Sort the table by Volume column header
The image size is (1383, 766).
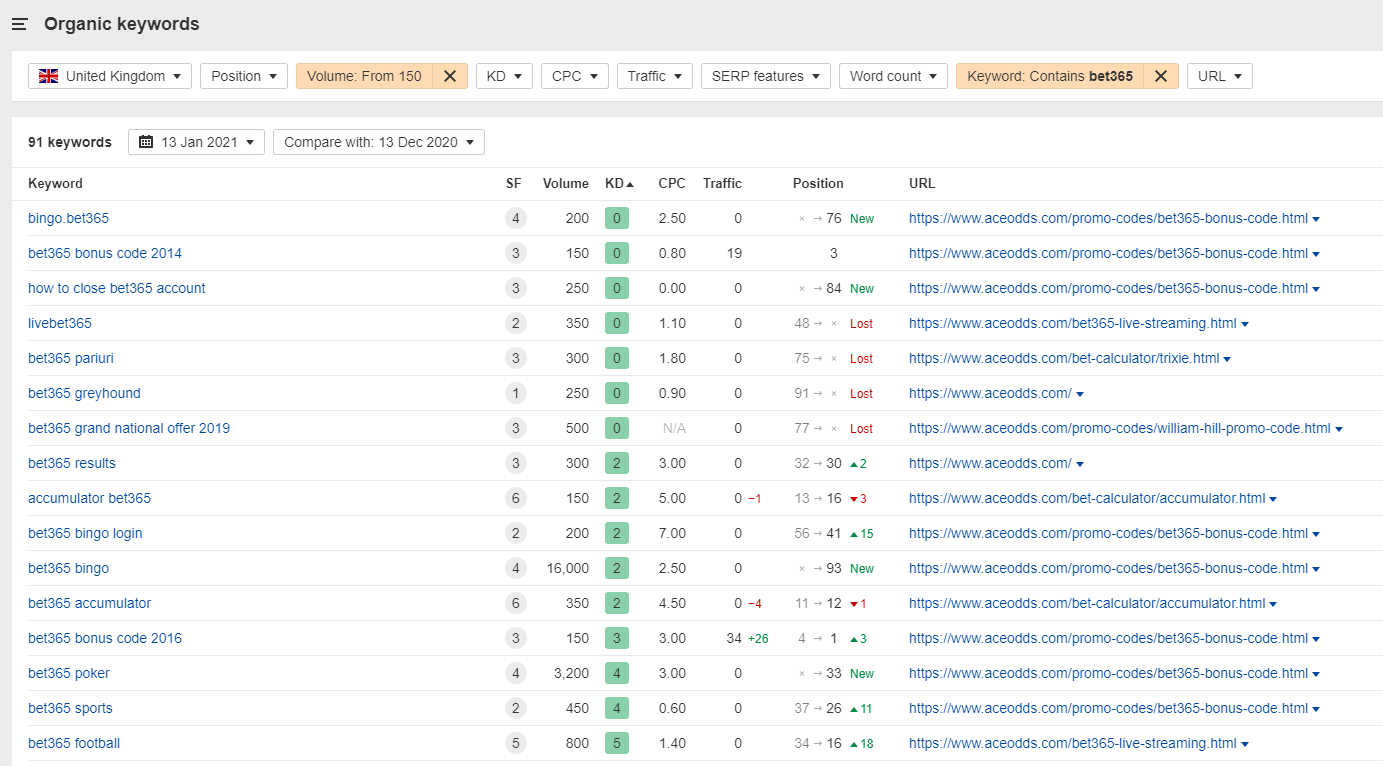point(565,183)
